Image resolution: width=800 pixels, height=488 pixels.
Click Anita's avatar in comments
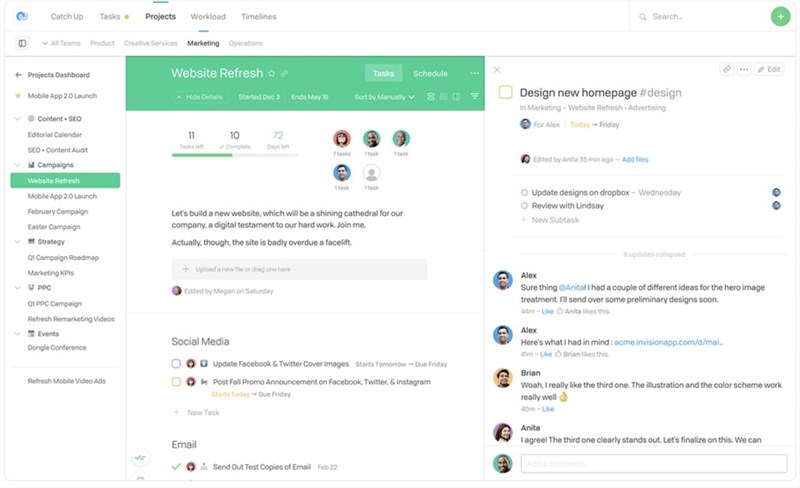[x=503, y=432]
